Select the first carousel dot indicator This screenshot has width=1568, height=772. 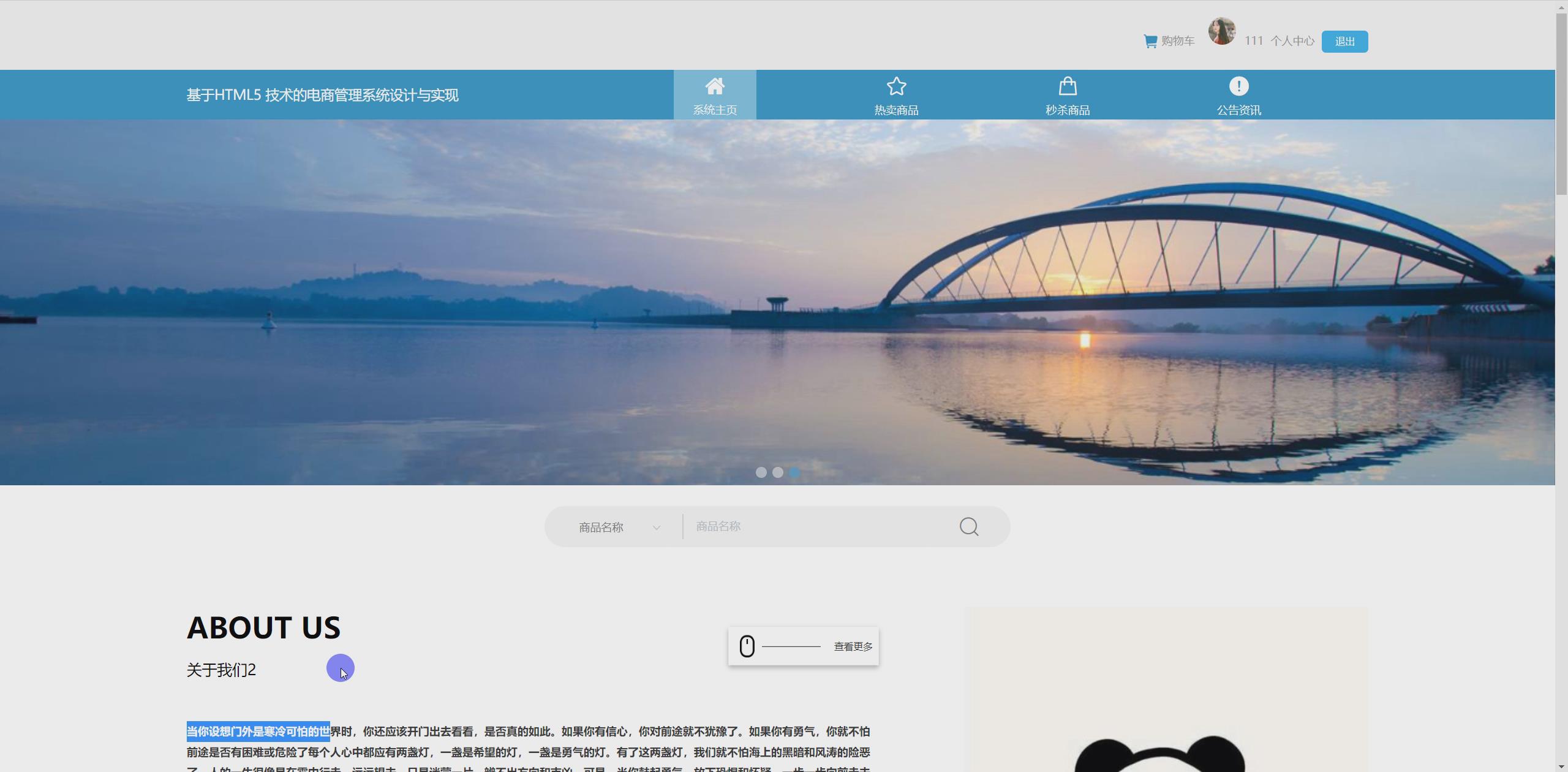point(761,472)
